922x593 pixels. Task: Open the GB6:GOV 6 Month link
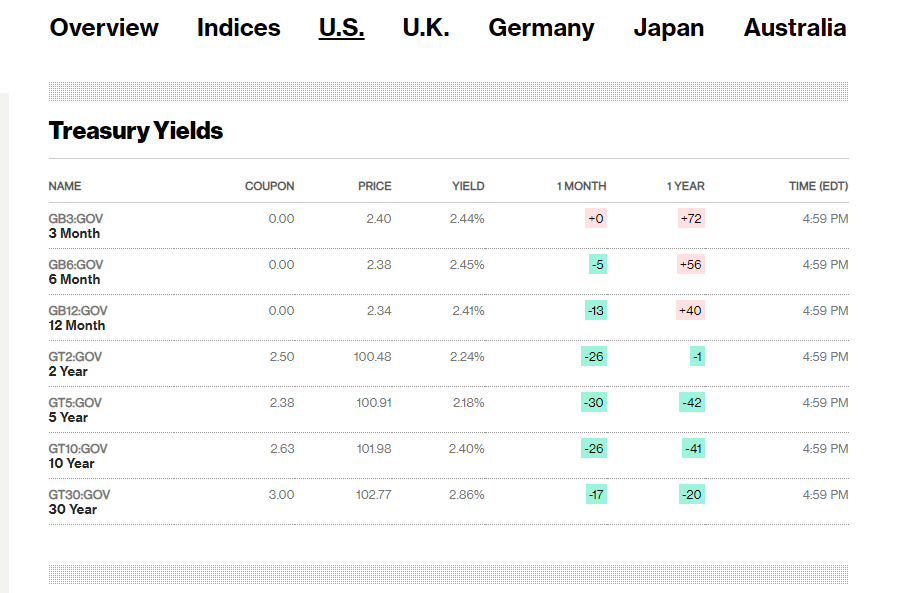[x=76, y=272]
